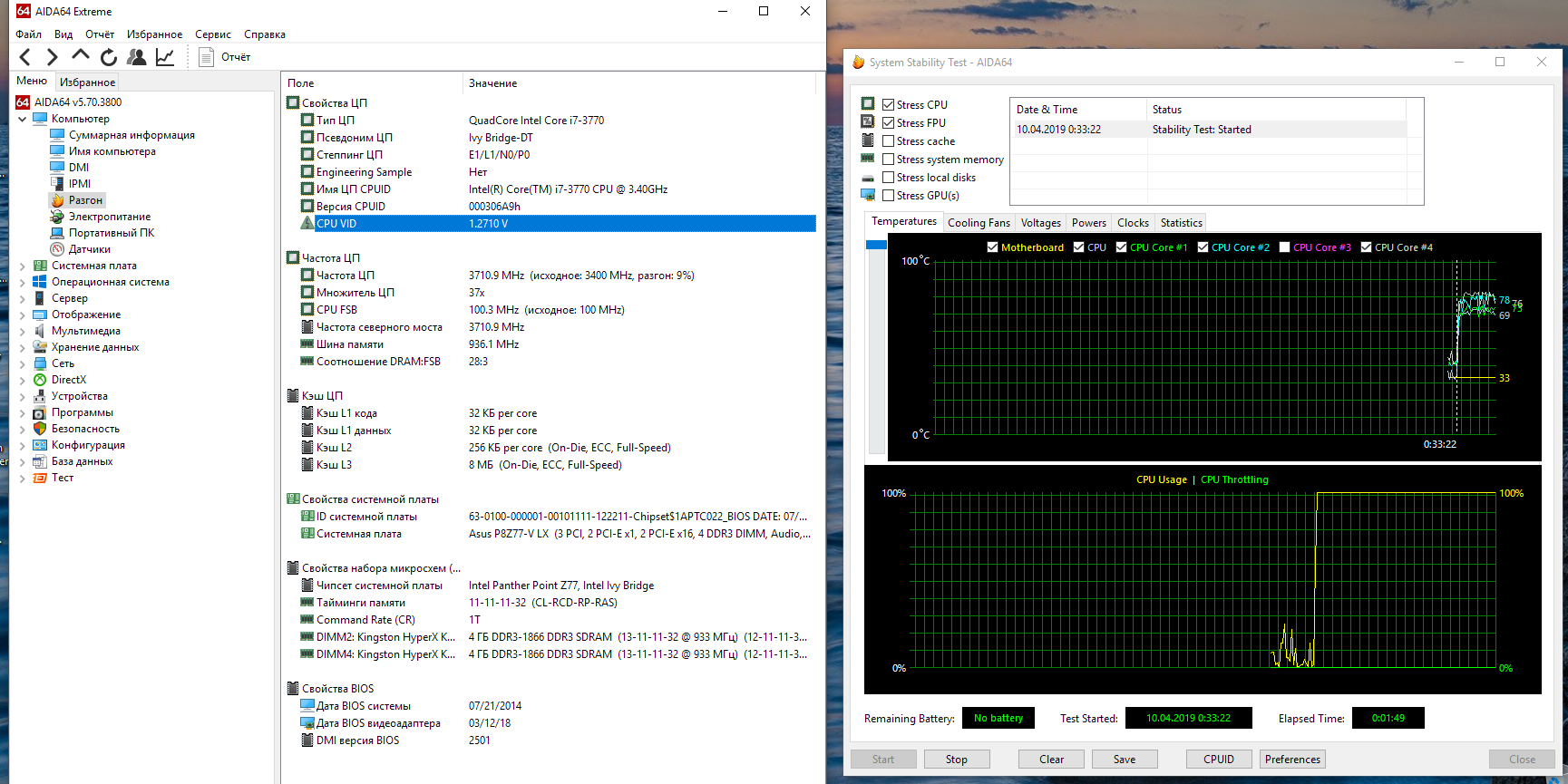1568x784 pixels.
Task: Open the graph icon in AIDA64 toolbar
Action: 165,57
